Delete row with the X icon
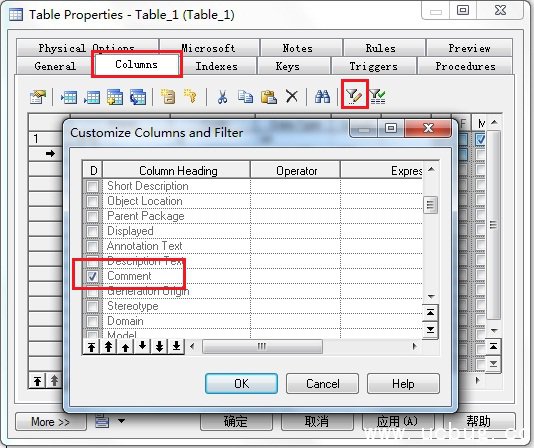The height and width of the screenshot is (448, 534). (x=292, y=97)
